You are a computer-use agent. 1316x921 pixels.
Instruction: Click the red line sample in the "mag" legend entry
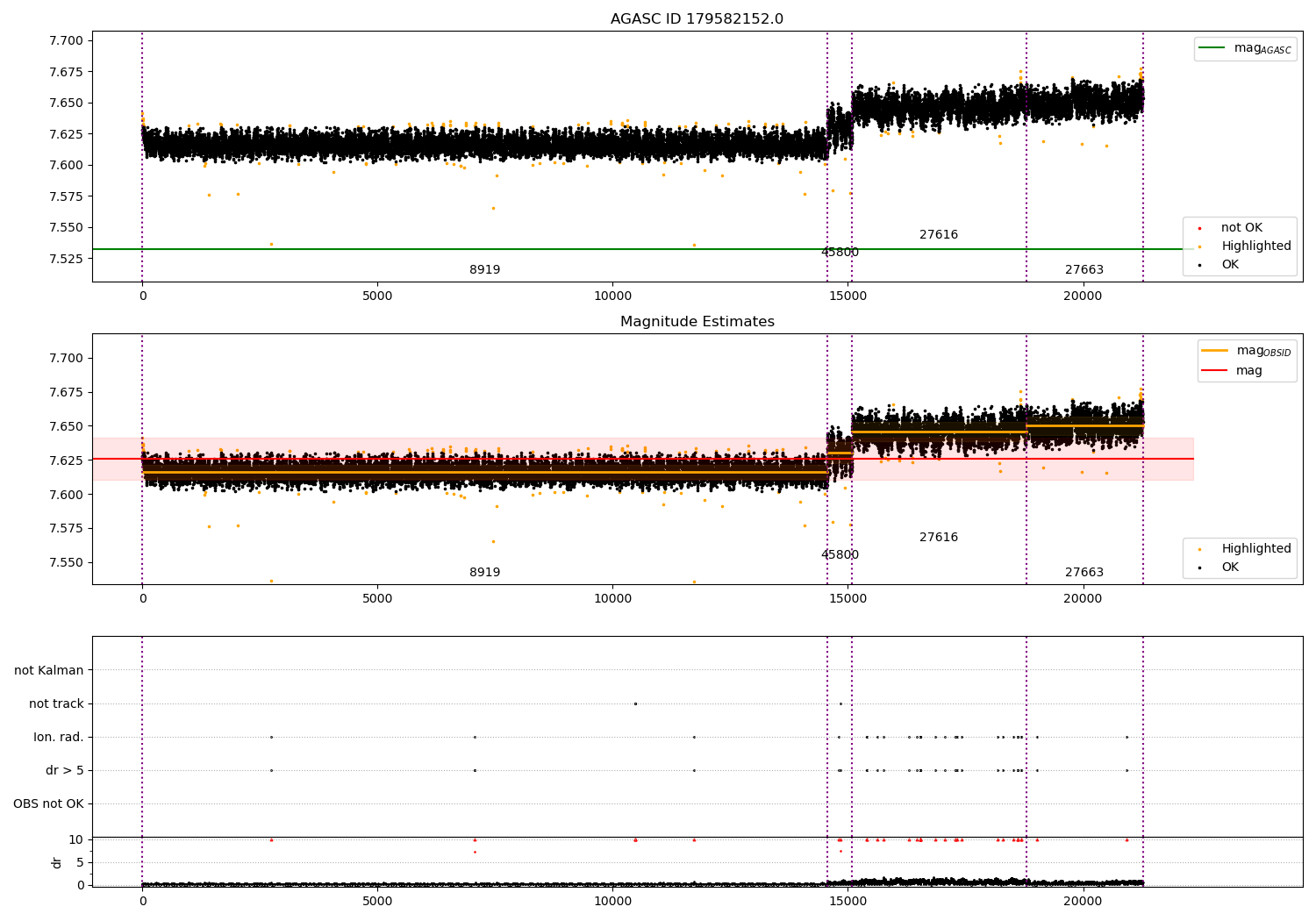click(x=1215, y=371)
